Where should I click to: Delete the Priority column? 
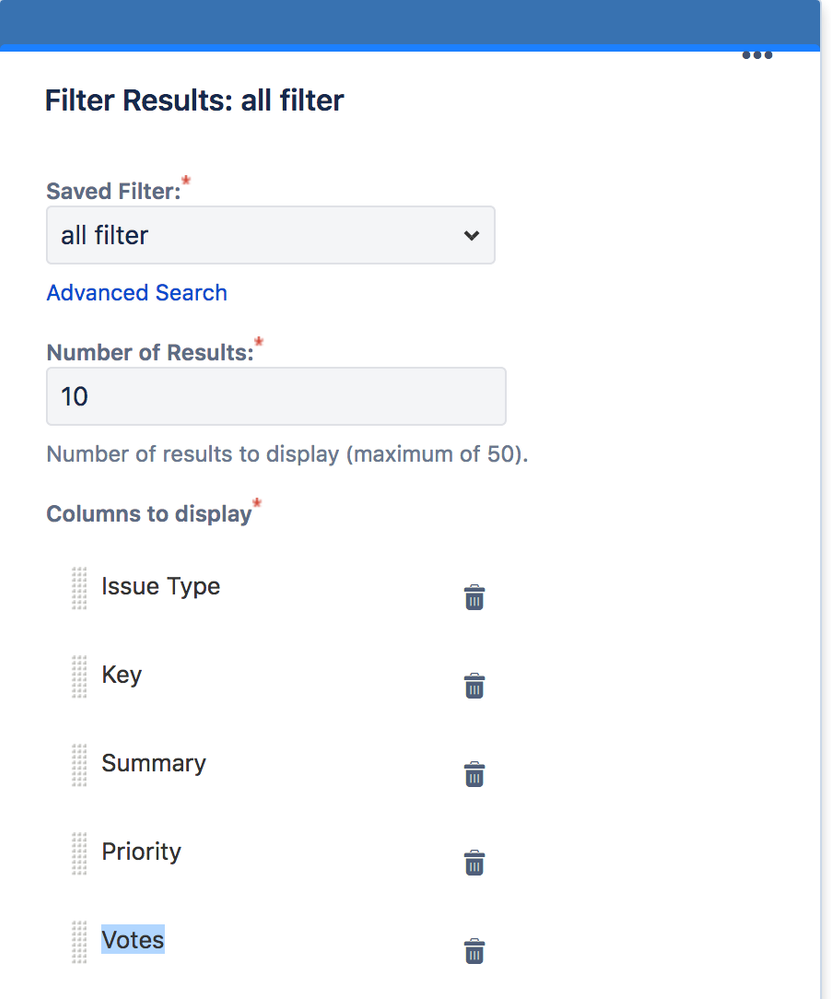tap(474, 863)
